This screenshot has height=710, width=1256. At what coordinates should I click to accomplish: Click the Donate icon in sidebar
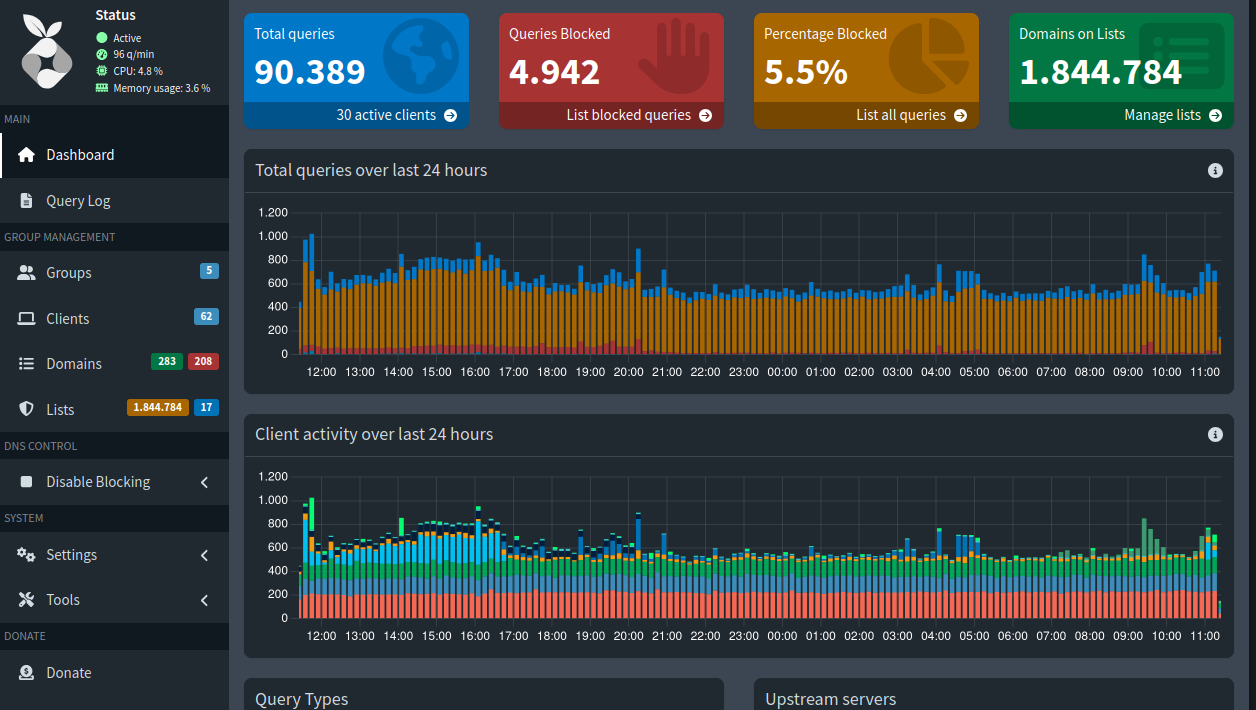pyautogui.click(x=26, y=673)
